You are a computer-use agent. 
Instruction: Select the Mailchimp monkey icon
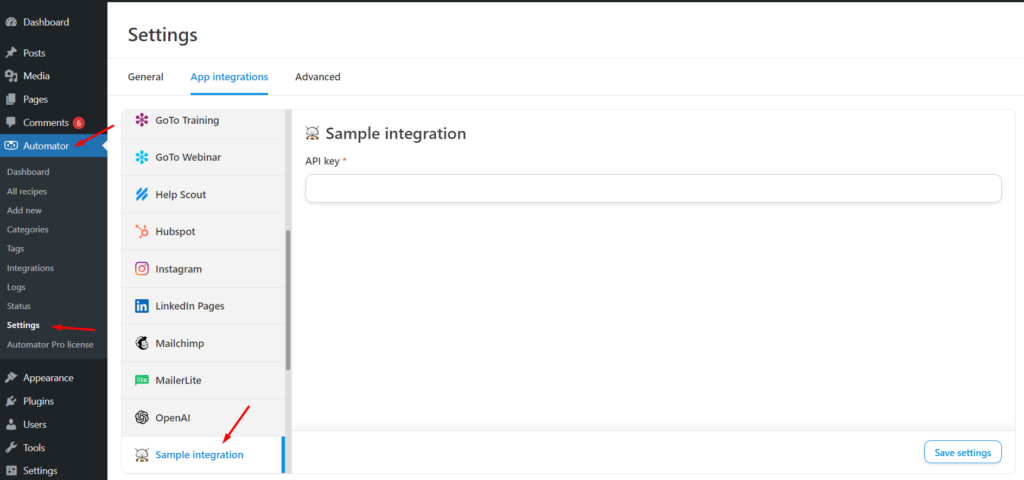pos(142,343)
